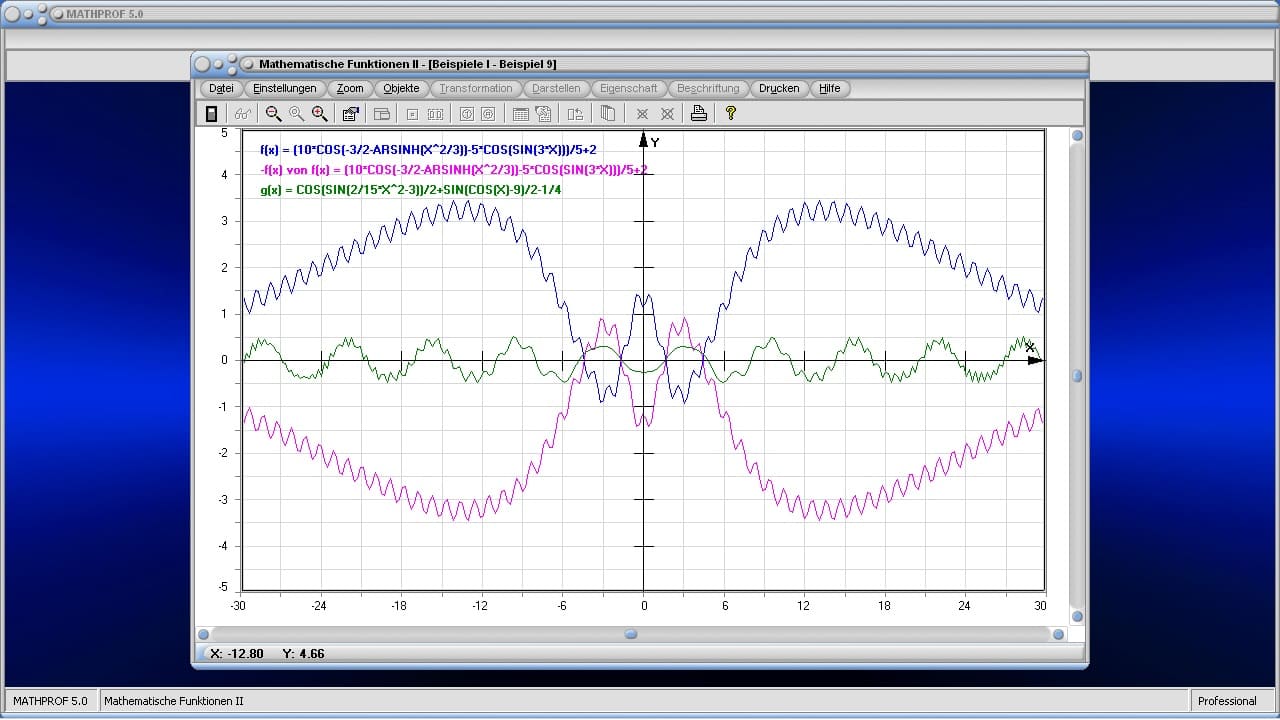The image size is (1280, 720).
Task: Click the horizontal slider thumb below the graph
Action: pyautogui.click(x=631, y=634)
